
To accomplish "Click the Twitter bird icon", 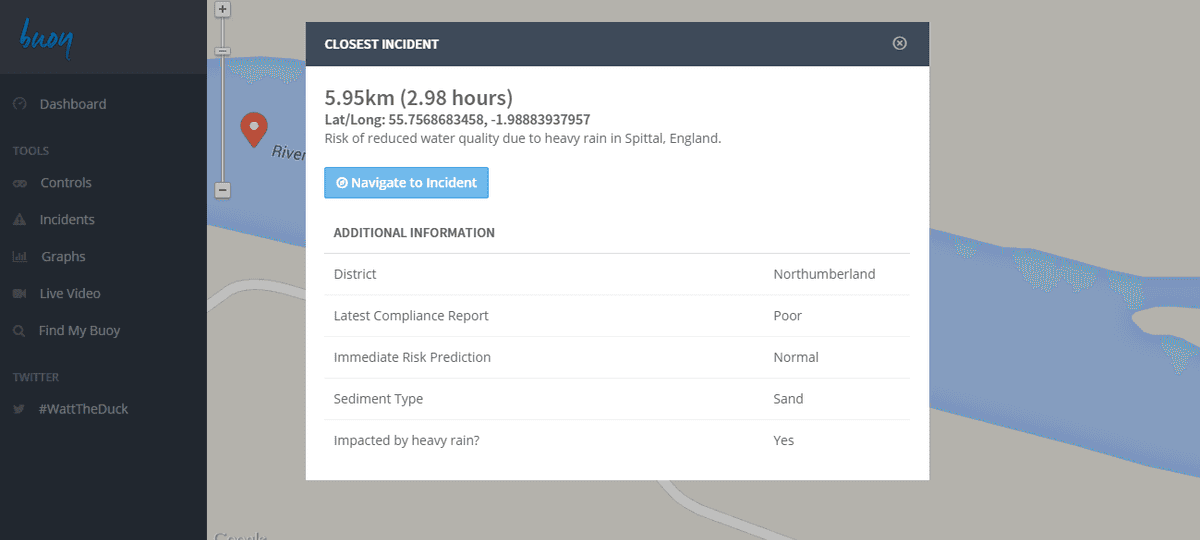I will [19, 409].
